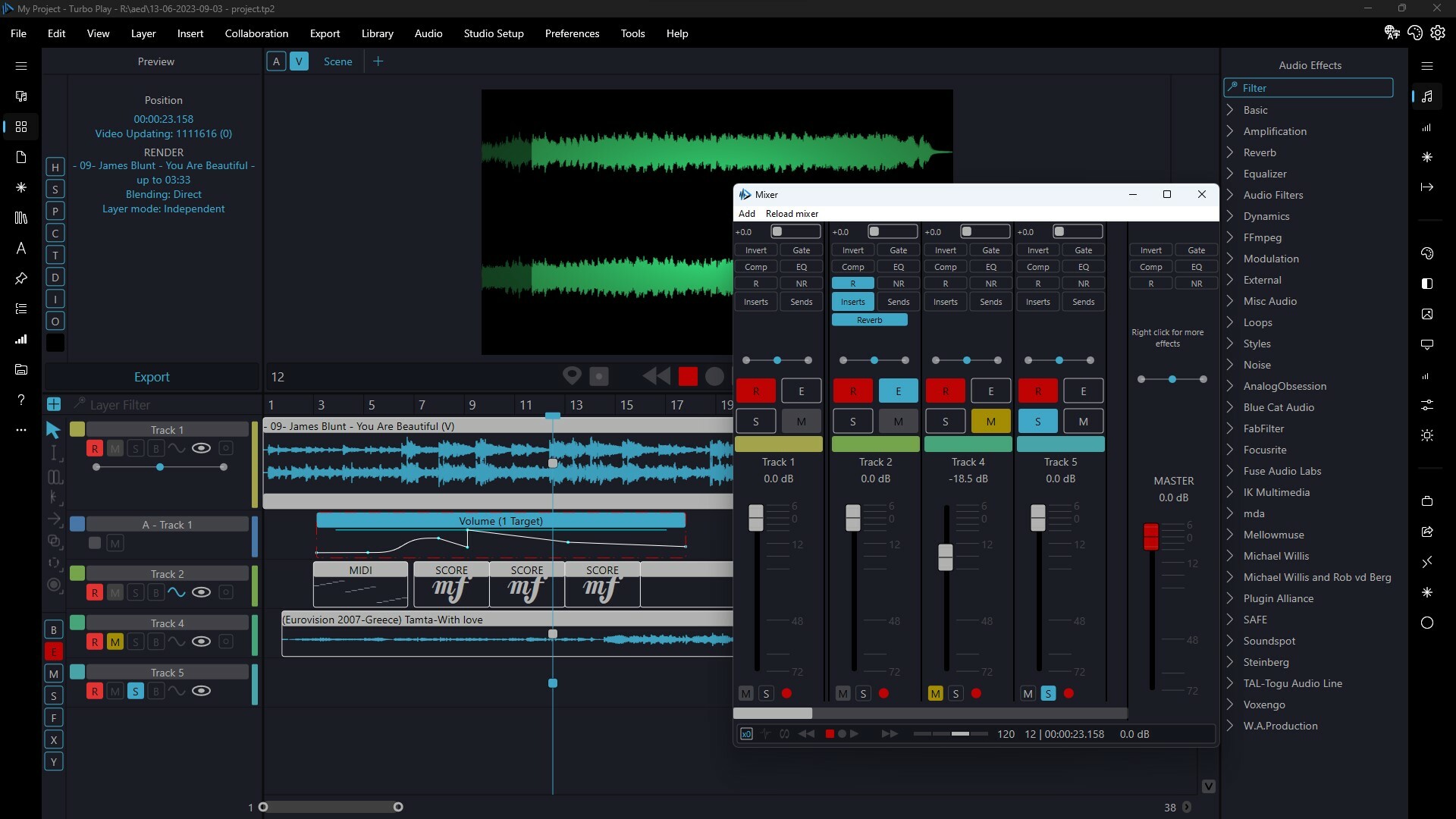This screenshot has width=1456, height=819.
Task: Solo Track 5 in the mixer
Action: click(1038, 421)
